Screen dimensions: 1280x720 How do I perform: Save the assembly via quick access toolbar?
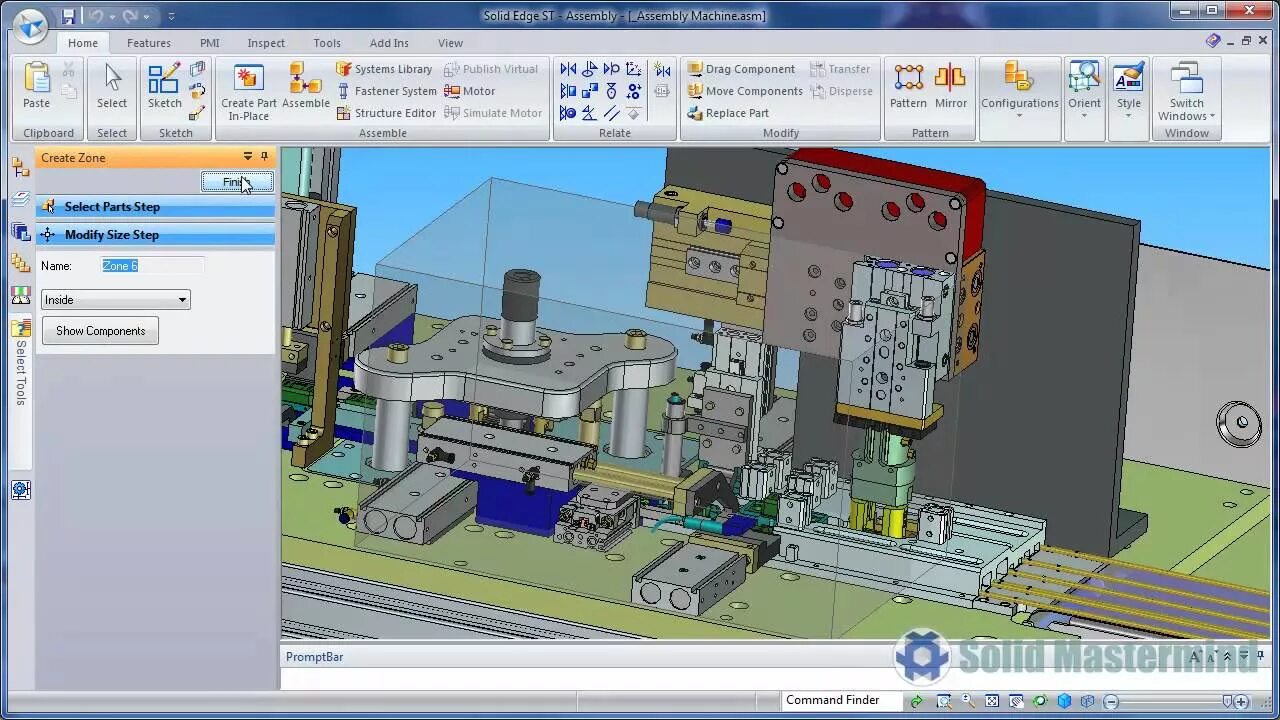click(x=67, y=16)
